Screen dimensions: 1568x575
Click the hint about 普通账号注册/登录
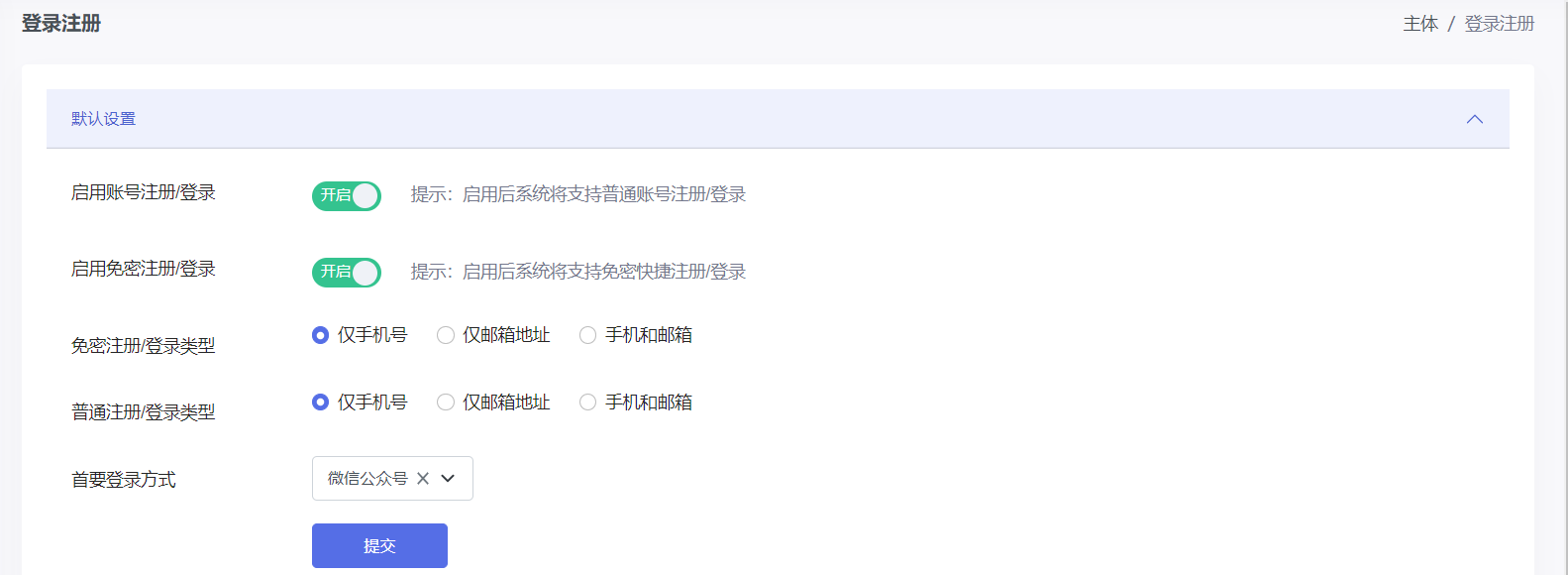coord(578,194)
